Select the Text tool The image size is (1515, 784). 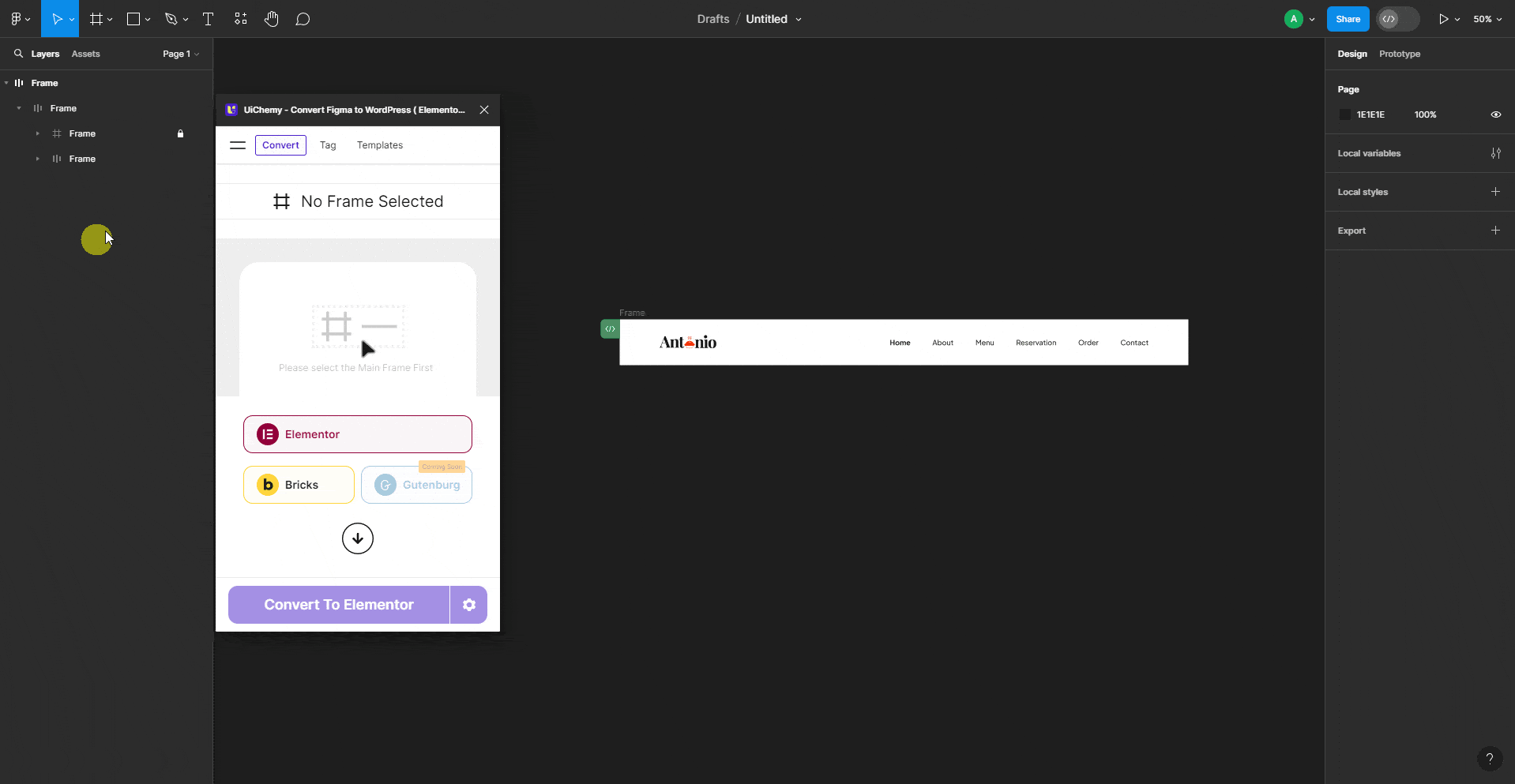click(208, 19)
